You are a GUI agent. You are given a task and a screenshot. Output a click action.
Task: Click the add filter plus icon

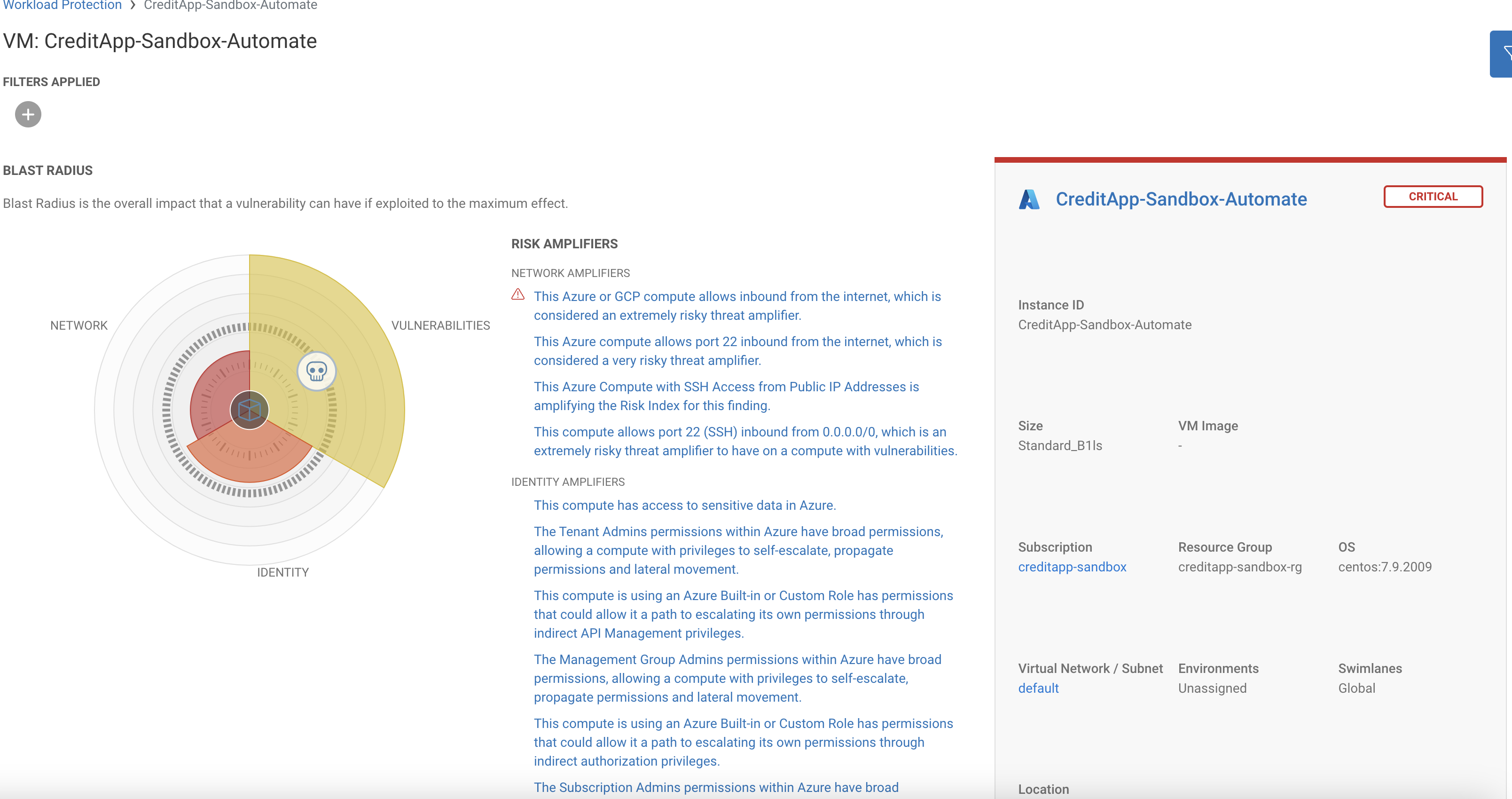tap(28, 115)
